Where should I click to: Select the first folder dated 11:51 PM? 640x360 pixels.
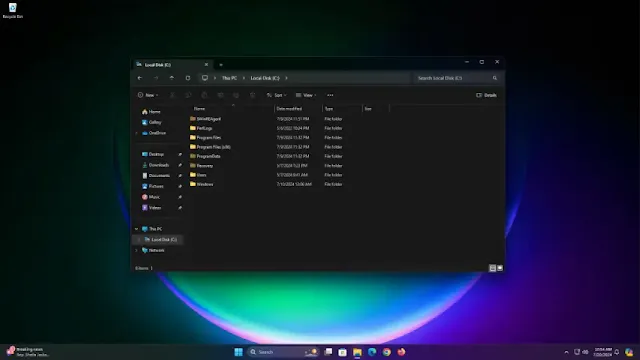[205, 119]
